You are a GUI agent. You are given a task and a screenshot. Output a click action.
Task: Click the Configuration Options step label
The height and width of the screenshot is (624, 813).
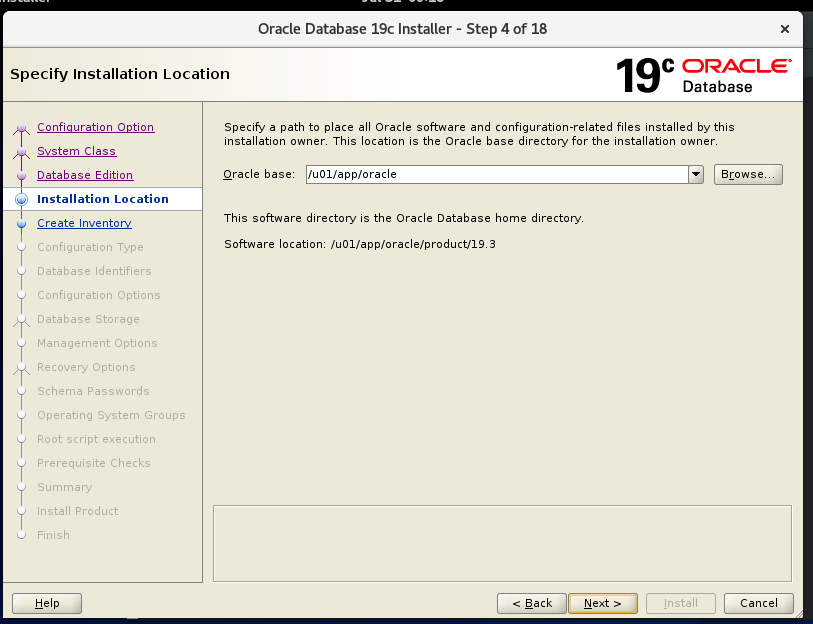click(x=99, y=295)
